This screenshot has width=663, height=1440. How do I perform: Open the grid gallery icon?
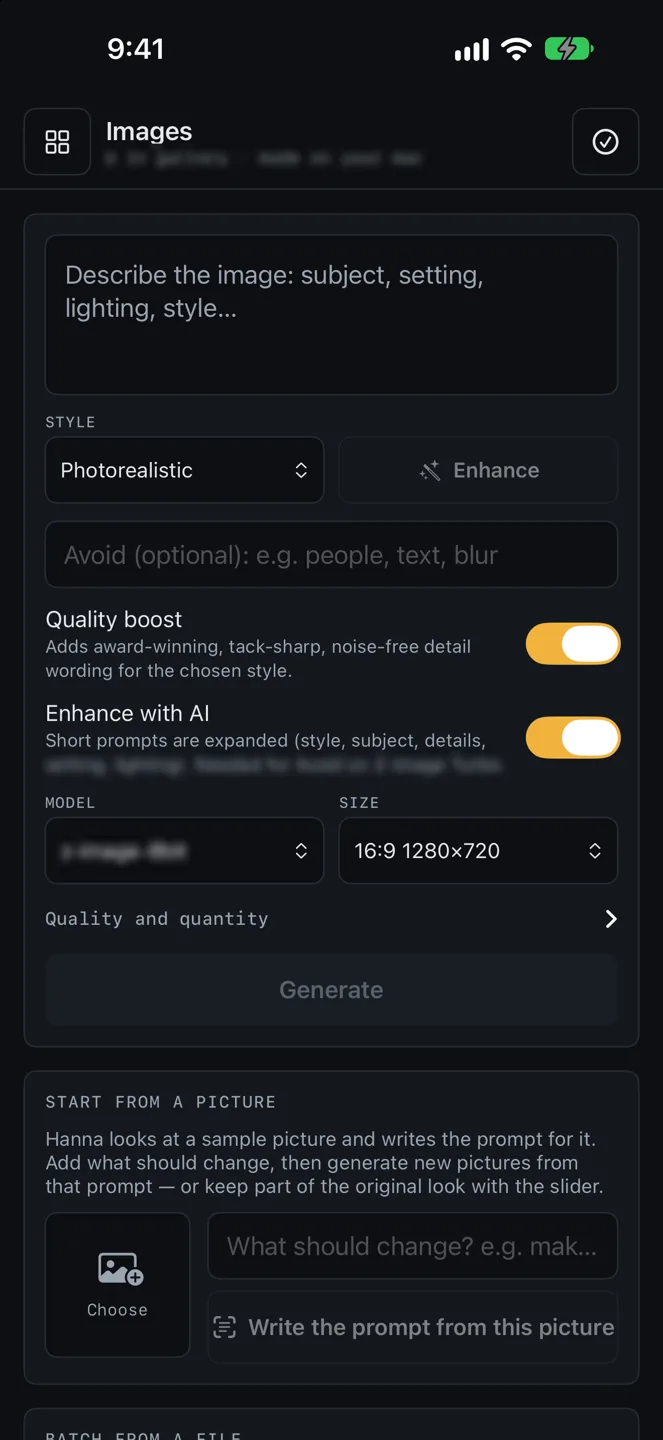57,142
